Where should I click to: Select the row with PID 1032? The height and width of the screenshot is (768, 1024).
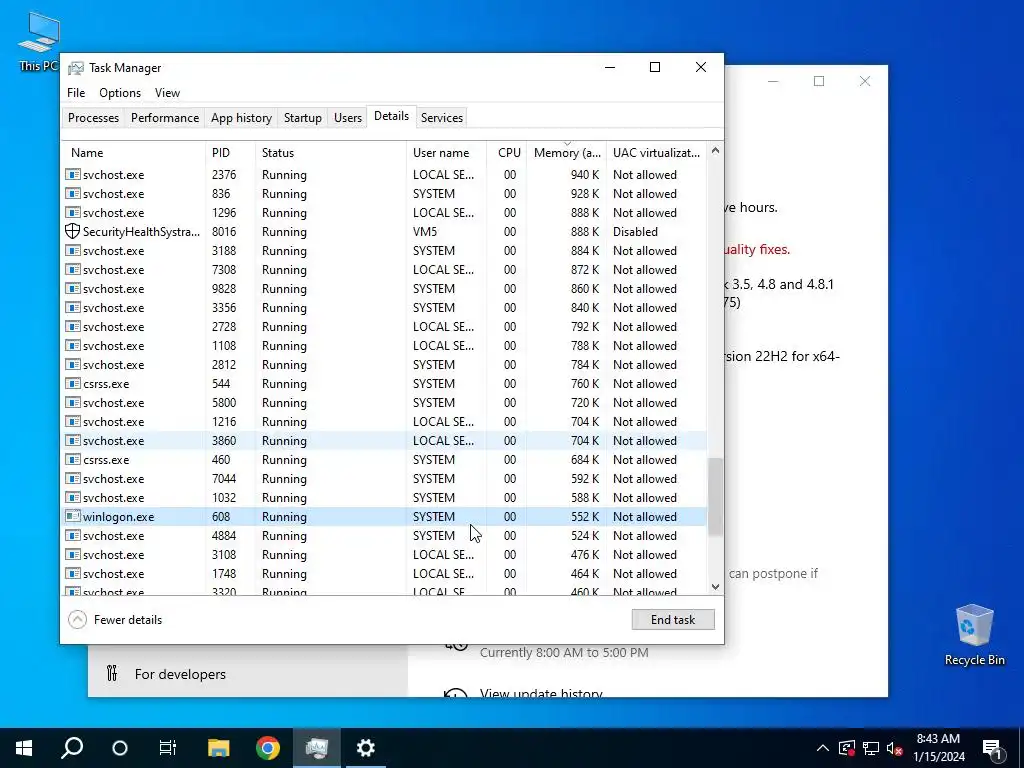(x=384, y=497)
